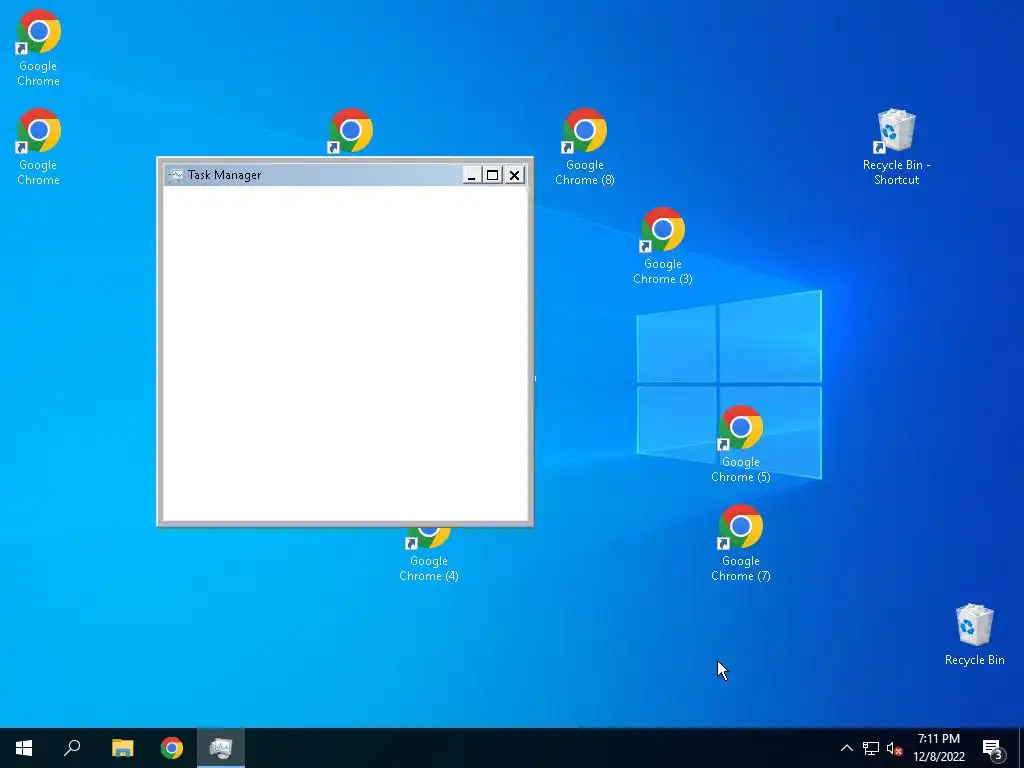Select the Google Chrome (3) desktop shortcut
Image resolution: width=1024 pixels, height=768 pixels.
coord(662,246)
